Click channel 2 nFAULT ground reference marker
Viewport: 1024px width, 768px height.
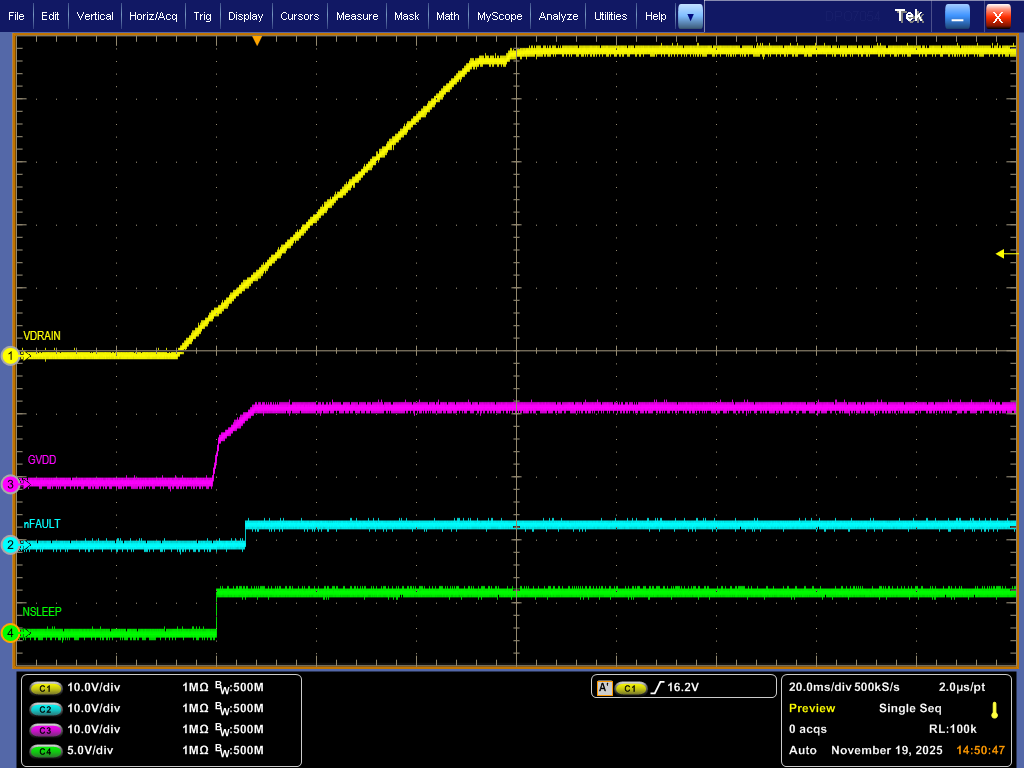11,545
